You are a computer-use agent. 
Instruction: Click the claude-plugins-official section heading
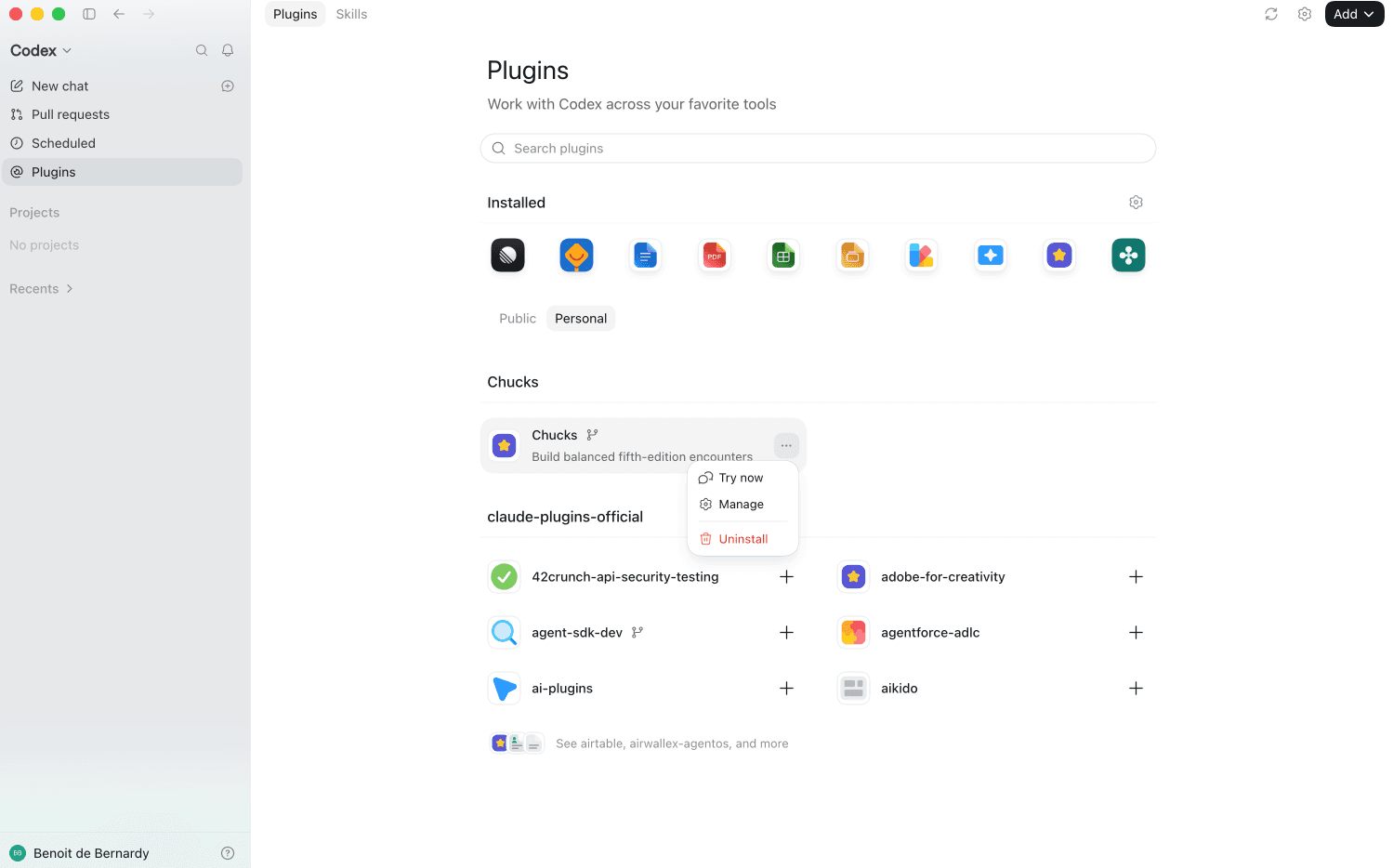[565, 517]
